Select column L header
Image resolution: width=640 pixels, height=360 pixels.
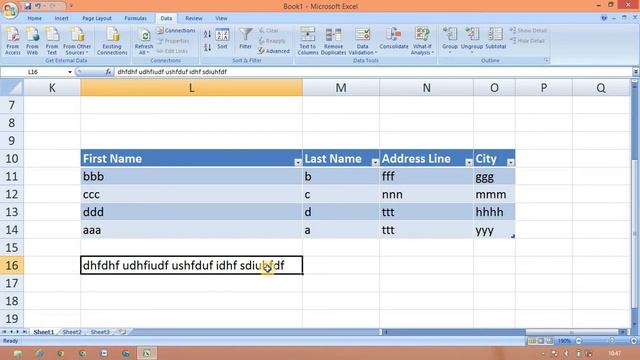(191, 88)
